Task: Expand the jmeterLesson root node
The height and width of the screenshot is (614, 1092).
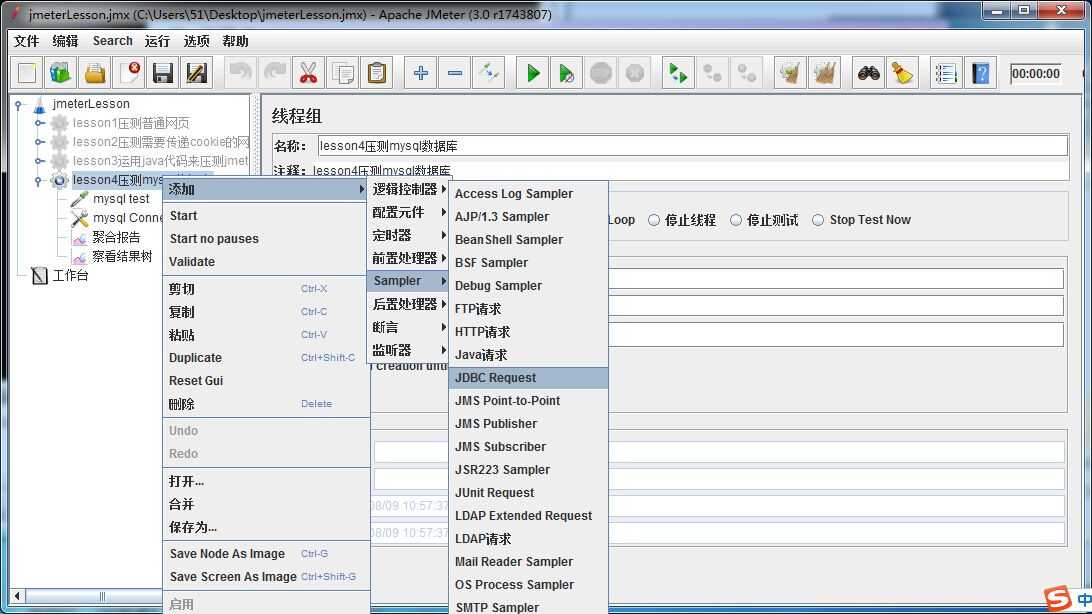Action: [20, 104]
